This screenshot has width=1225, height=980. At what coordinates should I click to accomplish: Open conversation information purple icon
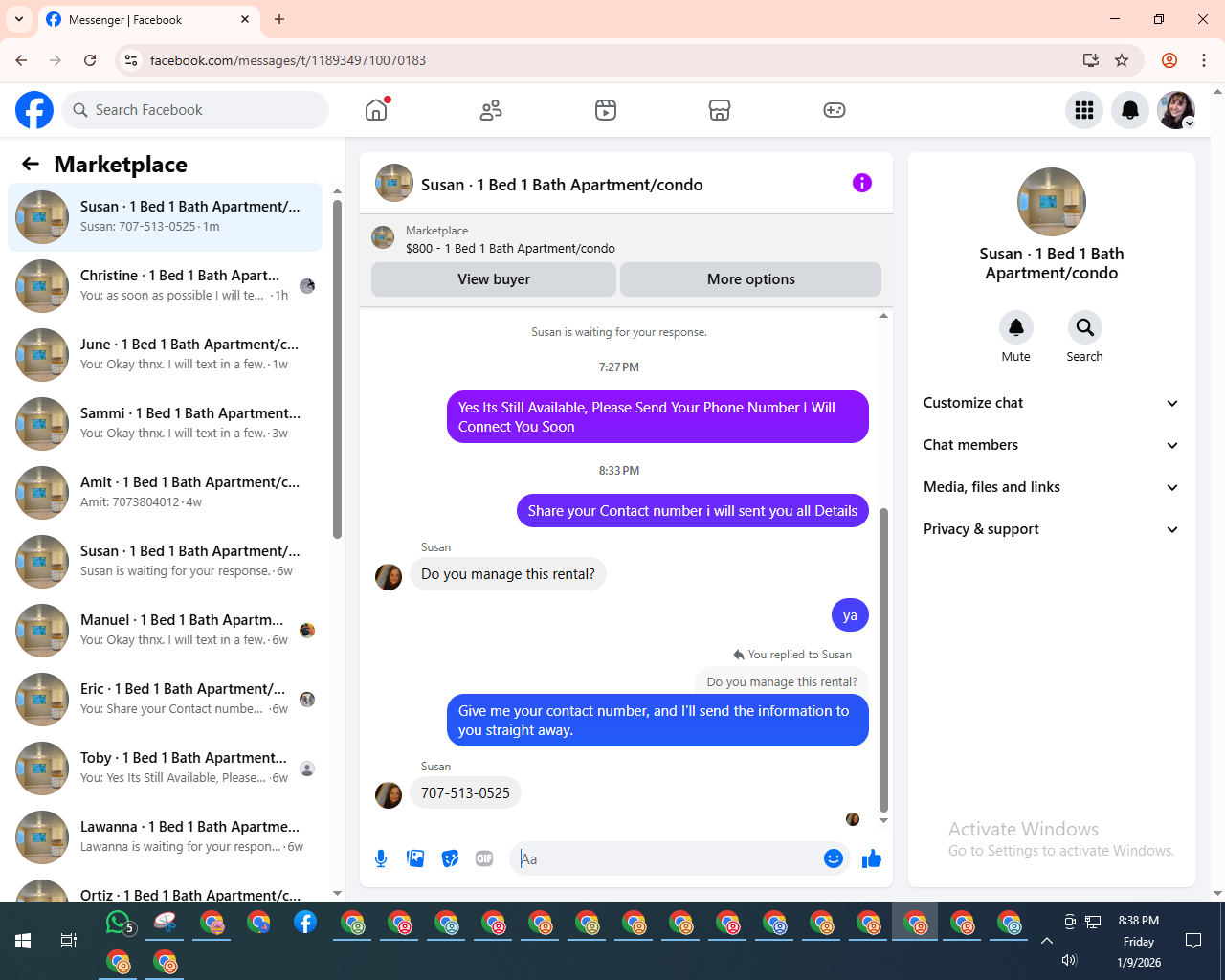pyautogui.click(x=862, y=183)
